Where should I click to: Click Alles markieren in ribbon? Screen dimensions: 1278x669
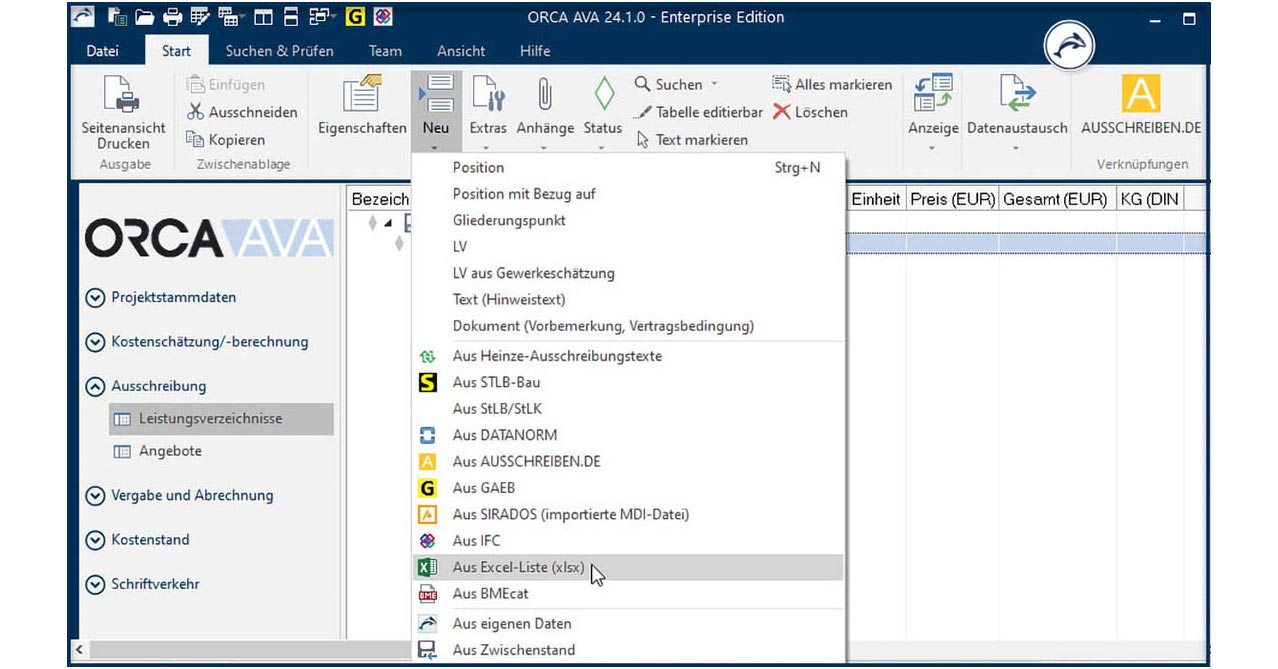pos(832,85)
